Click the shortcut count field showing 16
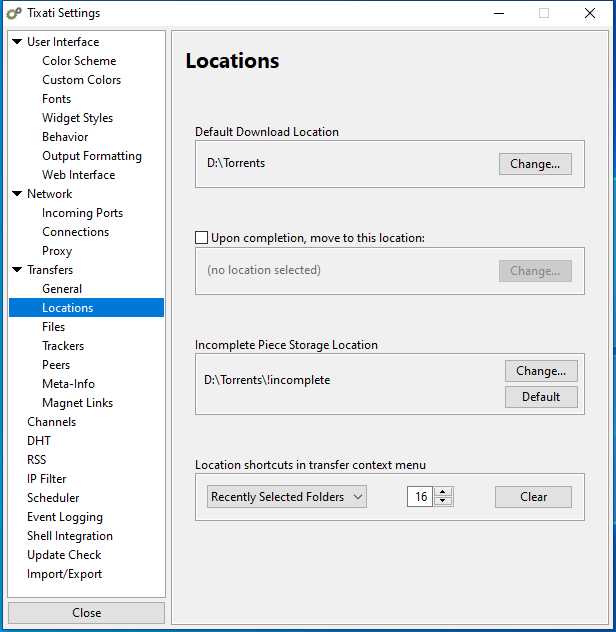The height and width of the screenshot is (632, 616). (420, 497)
